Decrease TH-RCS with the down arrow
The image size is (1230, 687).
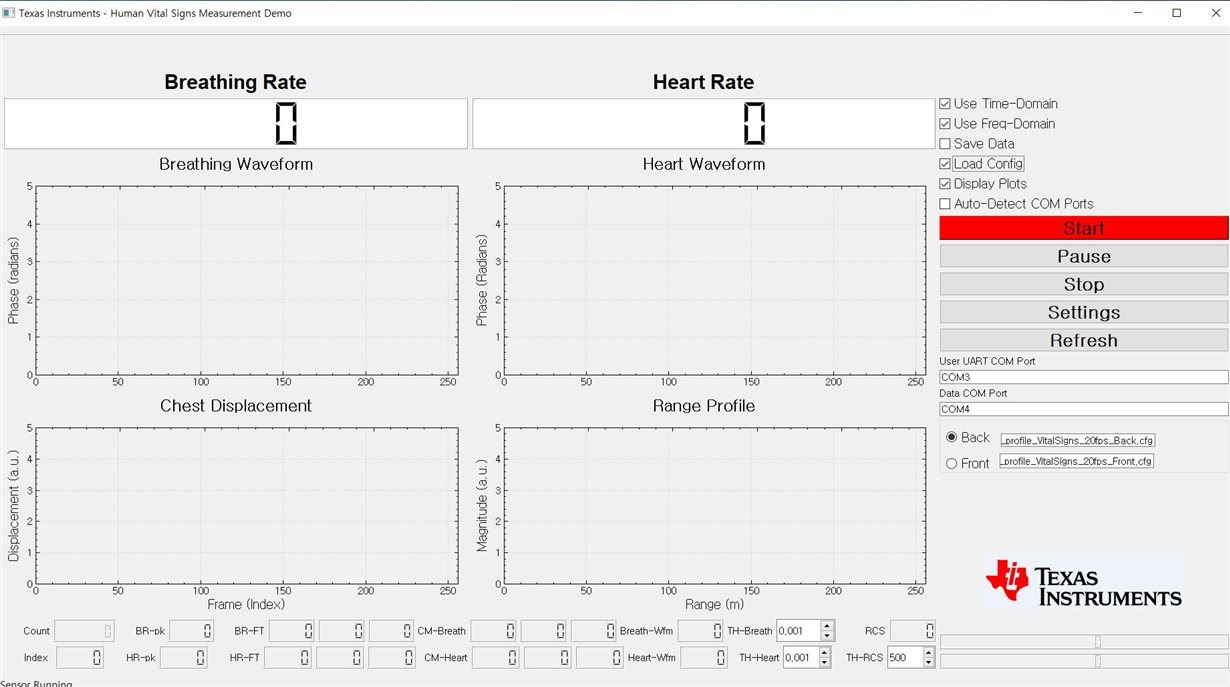(929, 662)
